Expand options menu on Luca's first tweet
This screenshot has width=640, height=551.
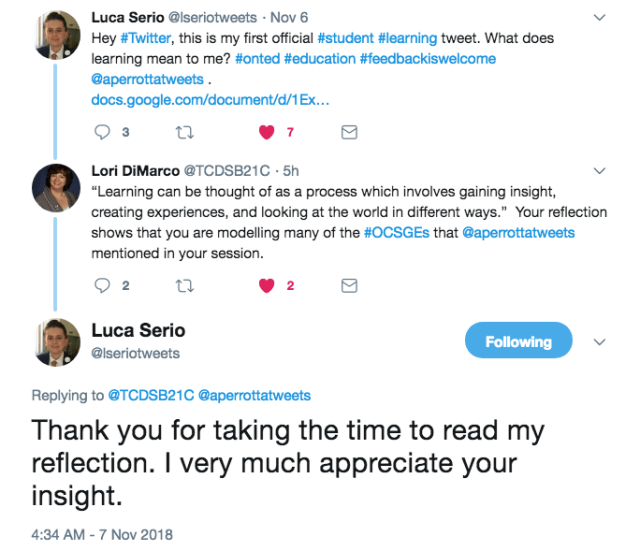600,17
